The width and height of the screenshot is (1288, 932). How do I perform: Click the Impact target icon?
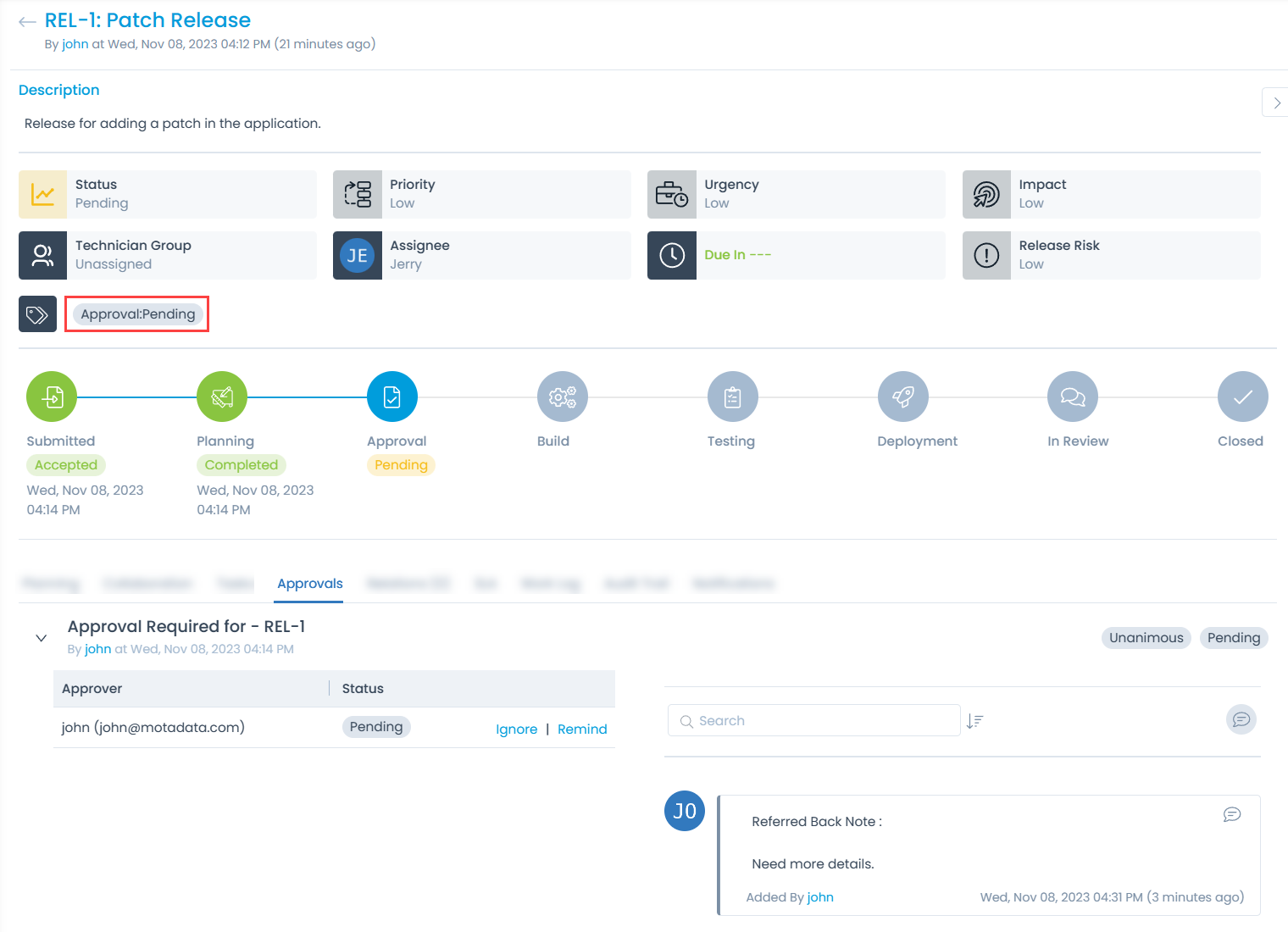[986, 194]
